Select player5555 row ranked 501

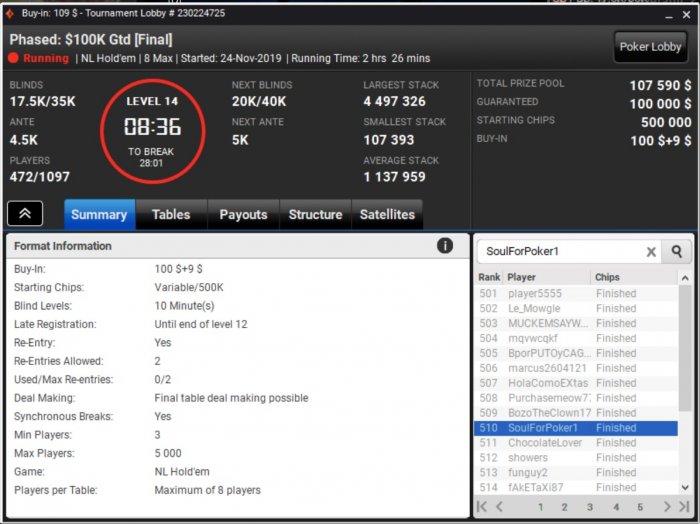coord(576,293)
